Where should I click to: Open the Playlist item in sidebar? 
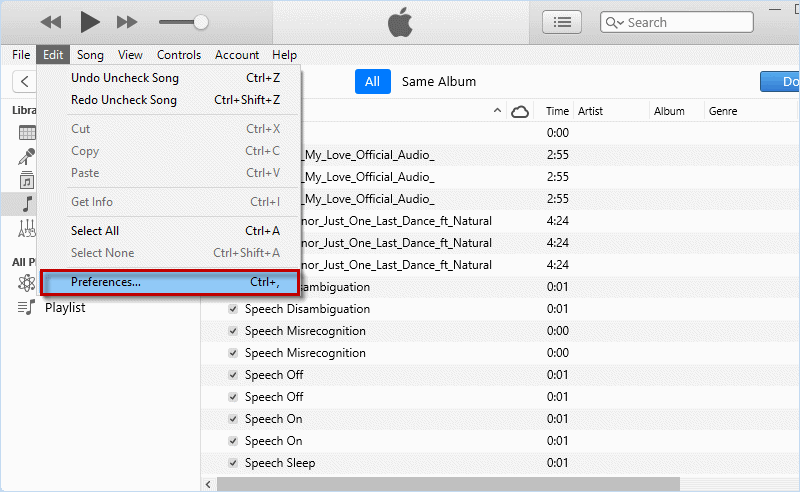click(64, 307)
